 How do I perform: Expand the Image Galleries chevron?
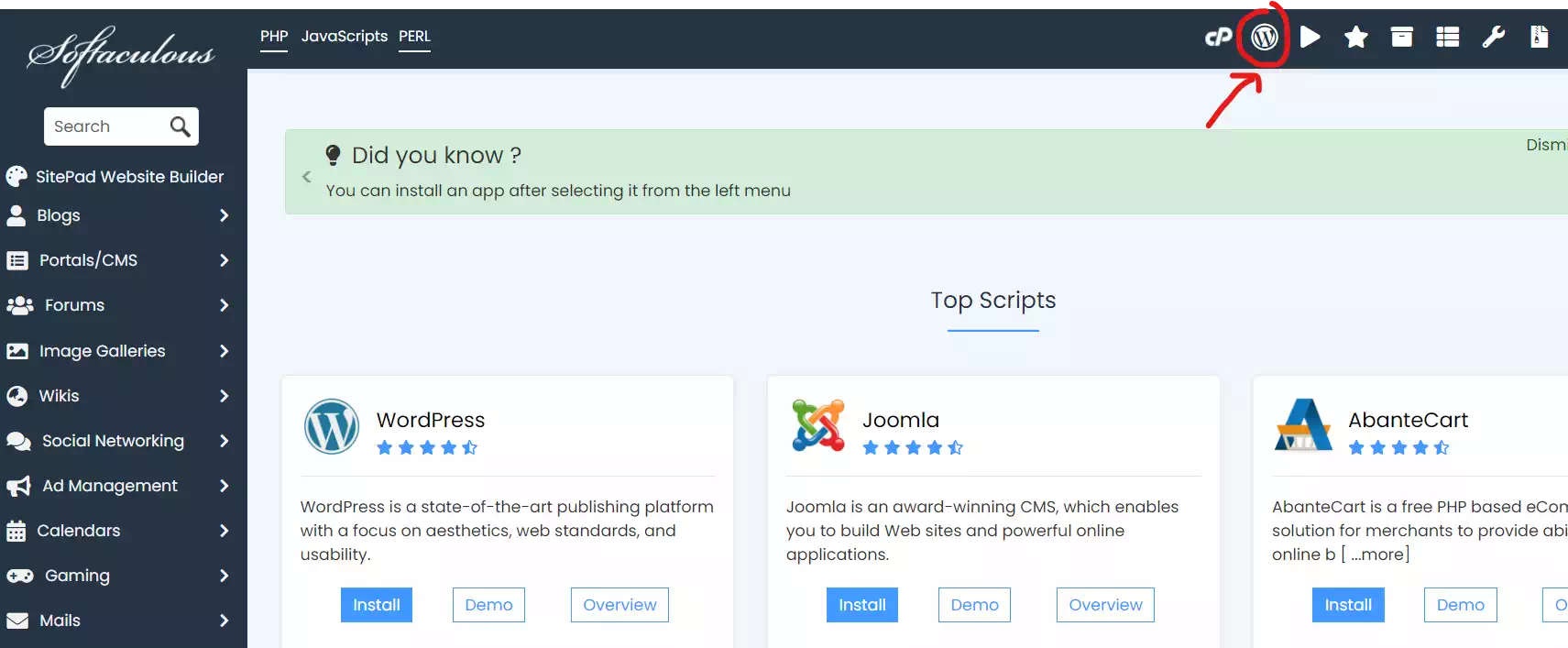tap(224, 351)
